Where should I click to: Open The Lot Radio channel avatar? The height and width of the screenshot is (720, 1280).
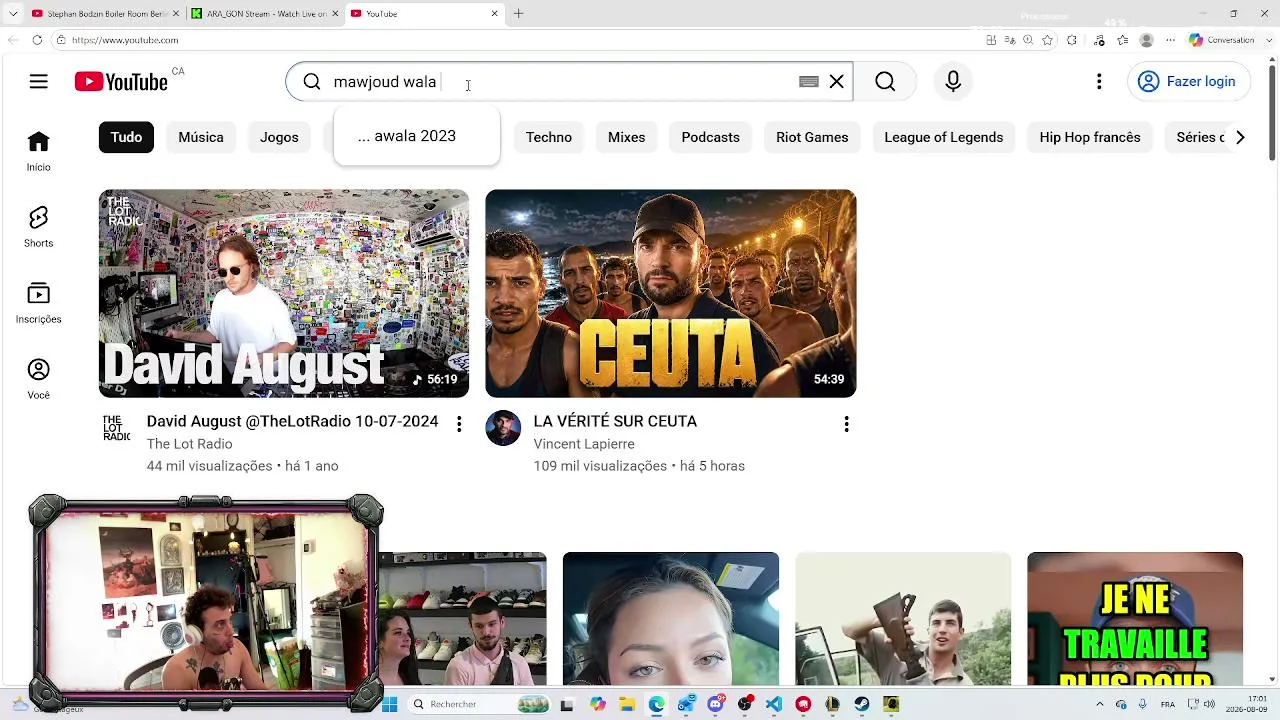117,428
